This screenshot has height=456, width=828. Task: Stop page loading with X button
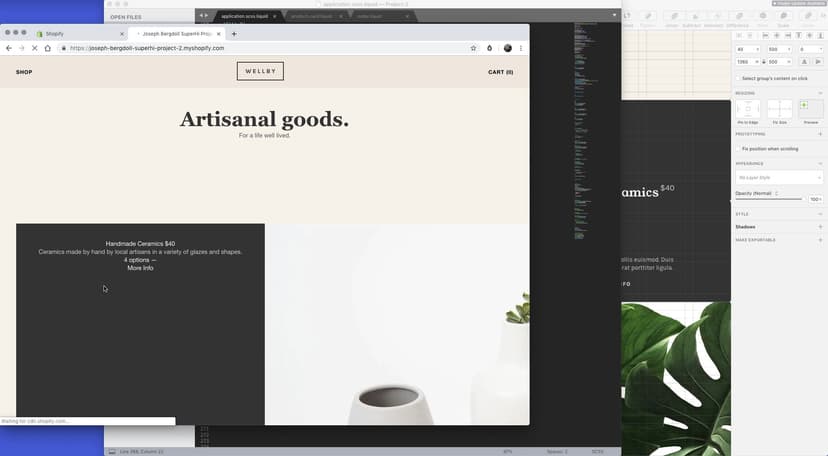pyautogui.click(x=34, y=48)
